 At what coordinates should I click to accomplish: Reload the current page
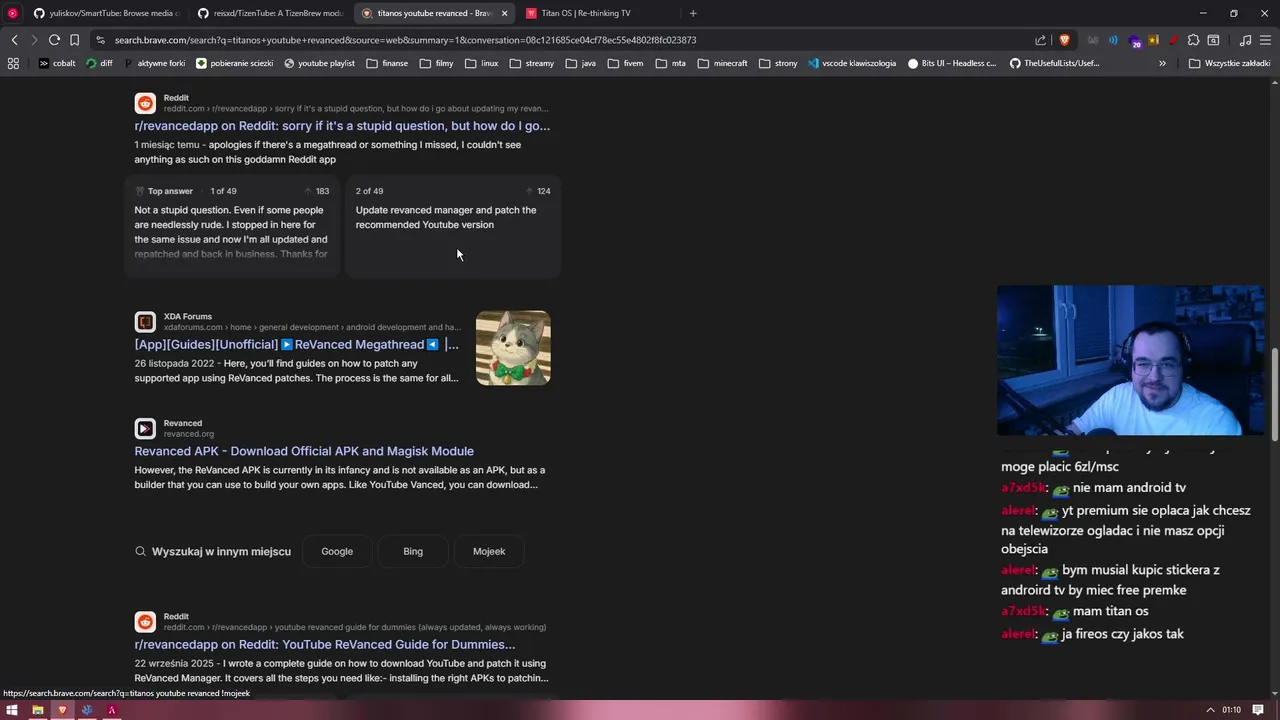coord(54,40)
